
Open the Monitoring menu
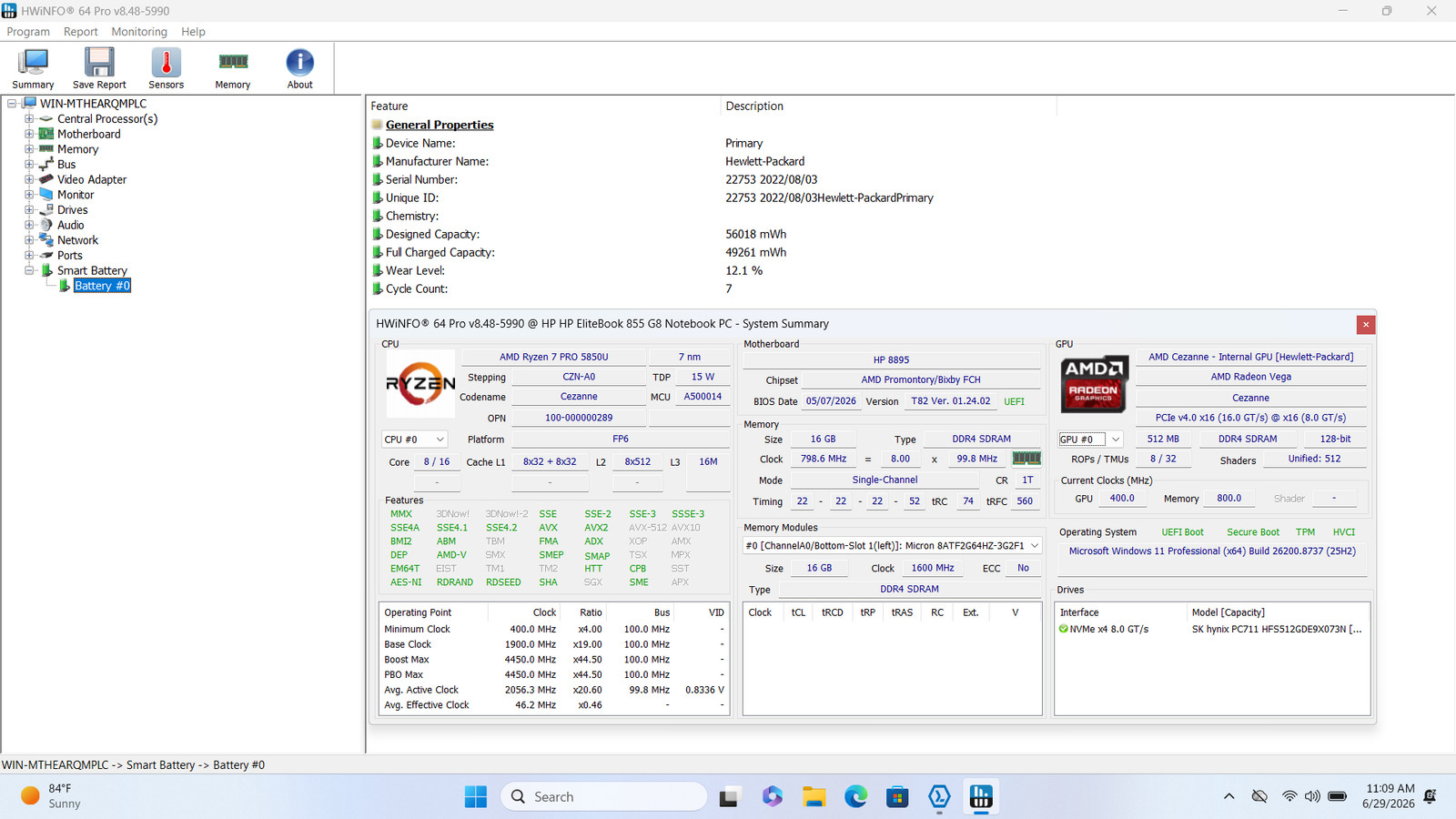(x=139, y=32)
